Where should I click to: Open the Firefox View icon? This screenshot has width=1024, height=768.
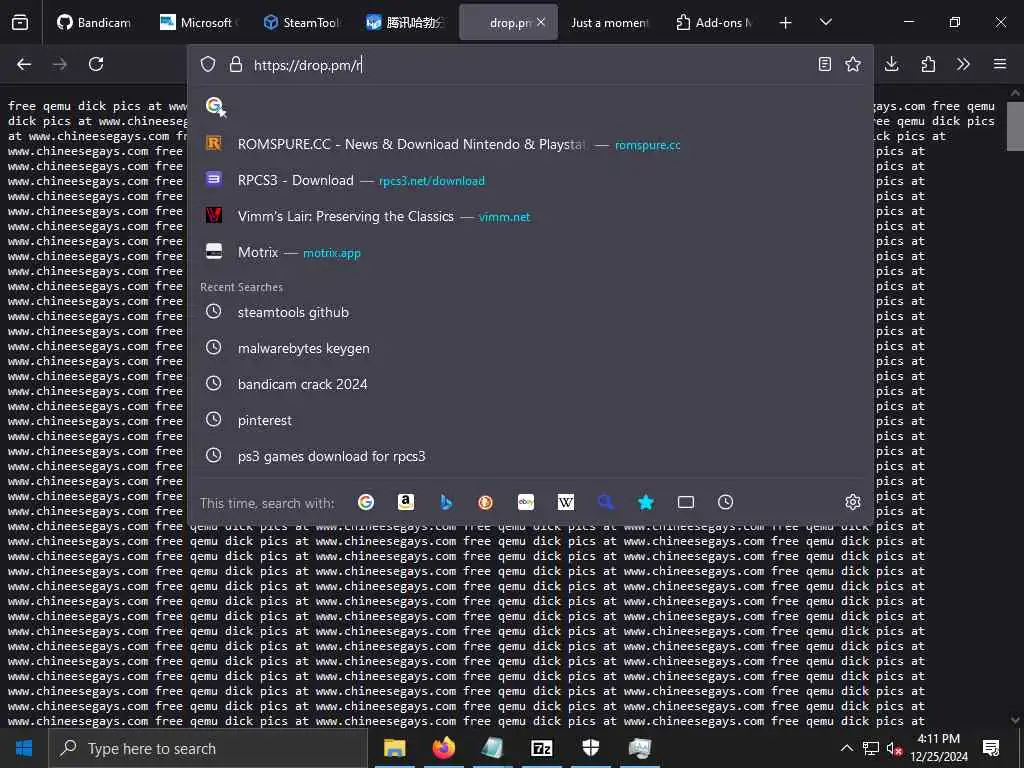tap(20, 22)
